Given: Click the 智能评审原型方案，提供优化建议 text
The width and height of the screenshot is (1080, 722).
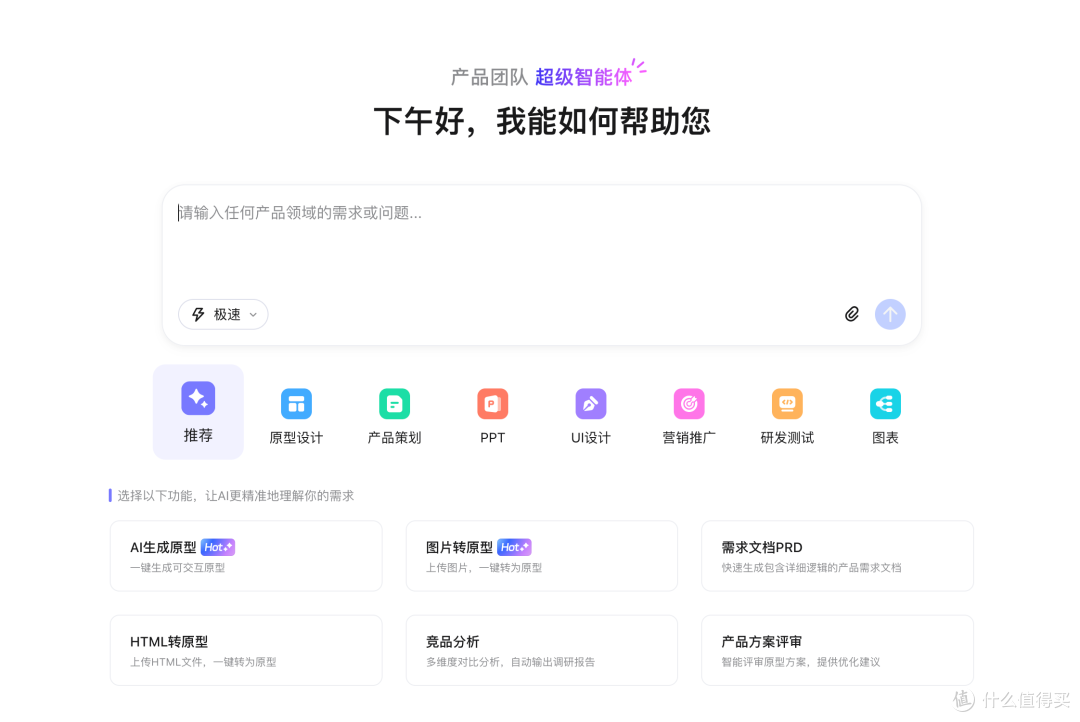Looking at the screenshot, I should [x=801, y=662].
